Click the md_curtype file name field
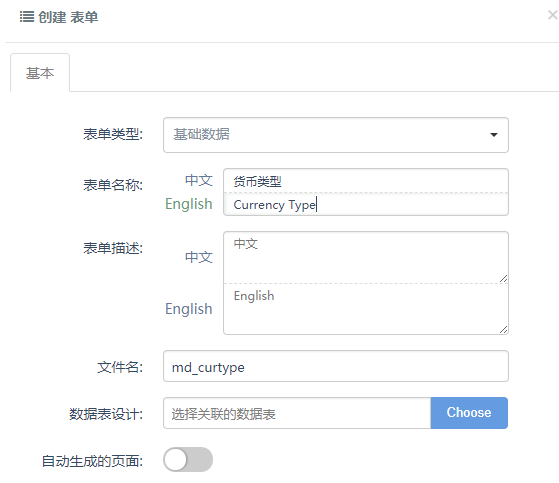This screenshot has width=559, height=483. [336, 366]
